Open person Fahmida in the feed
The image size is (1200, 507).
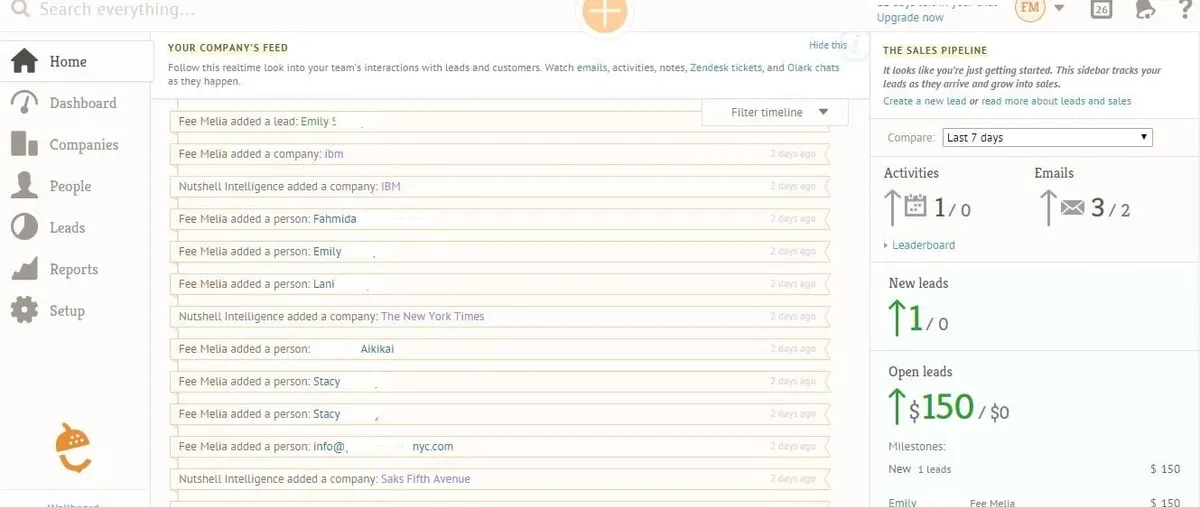pyautogui.click(x=334, y=219)
